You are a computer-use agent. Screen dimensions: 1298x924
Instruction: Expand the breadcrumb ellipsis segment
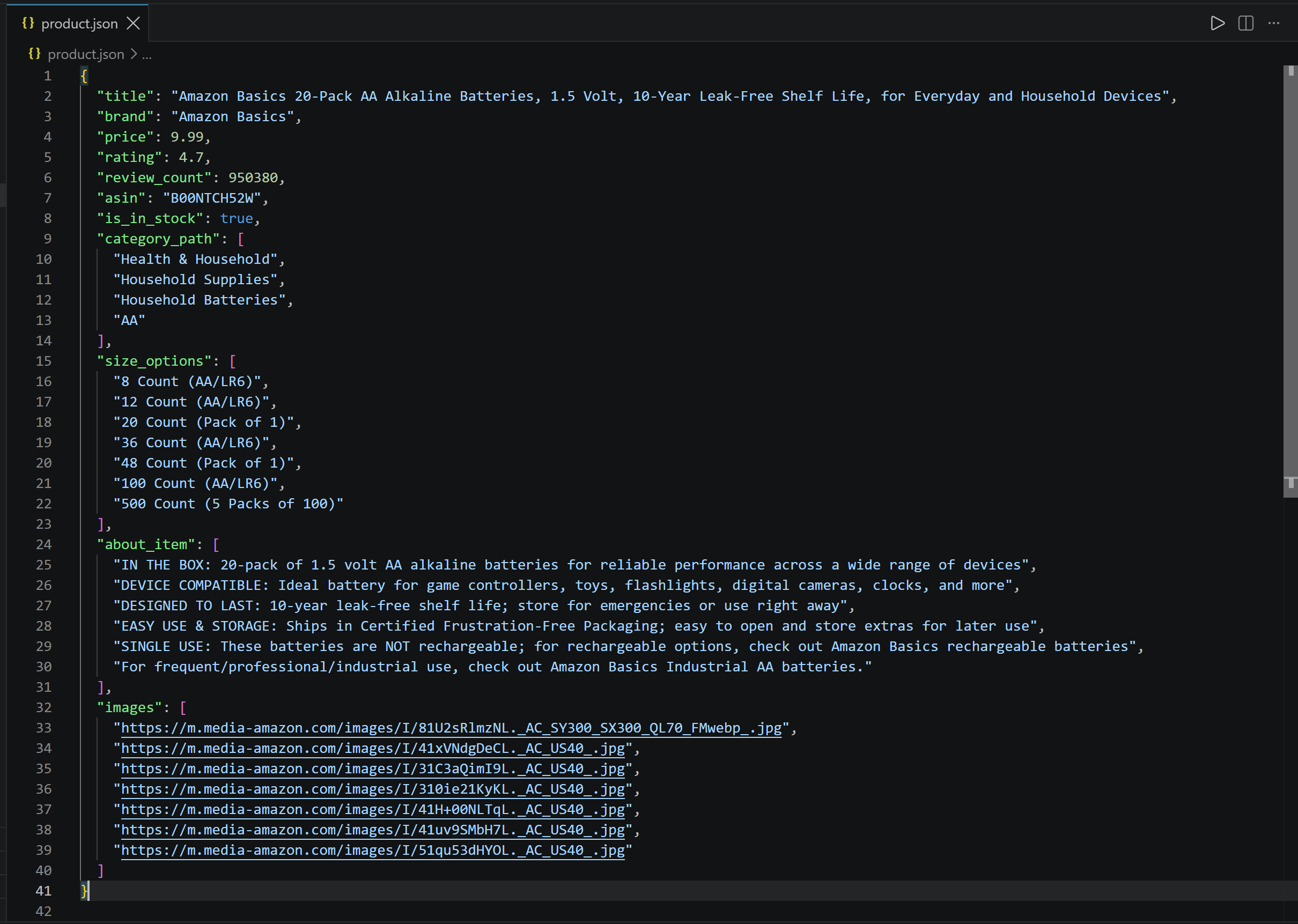point(147,55)
